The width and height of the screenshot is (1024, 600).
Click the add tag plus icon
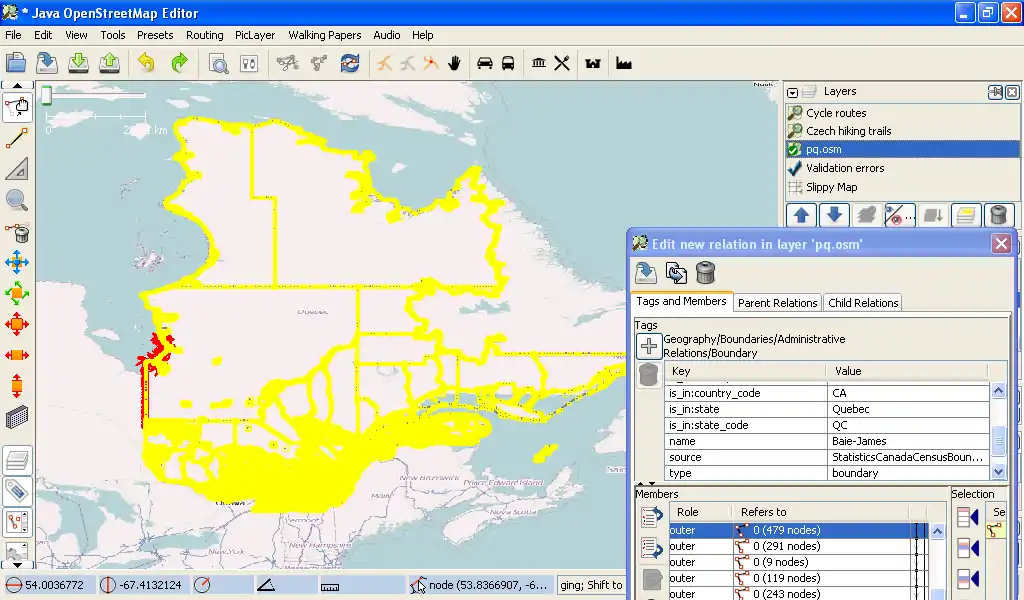[x=649, y=346]
